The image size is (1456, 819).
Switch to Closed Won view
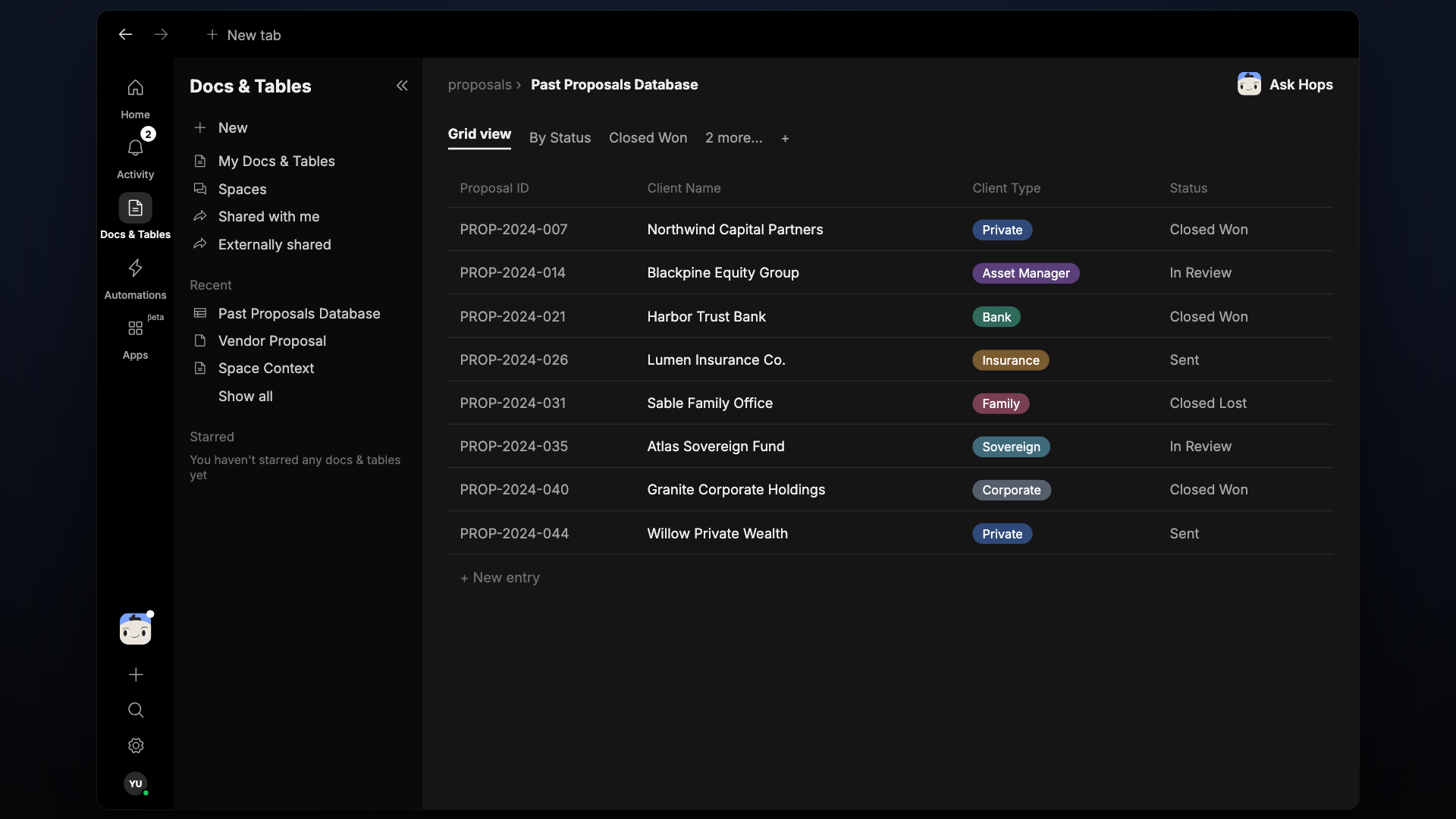coord(648,137)
